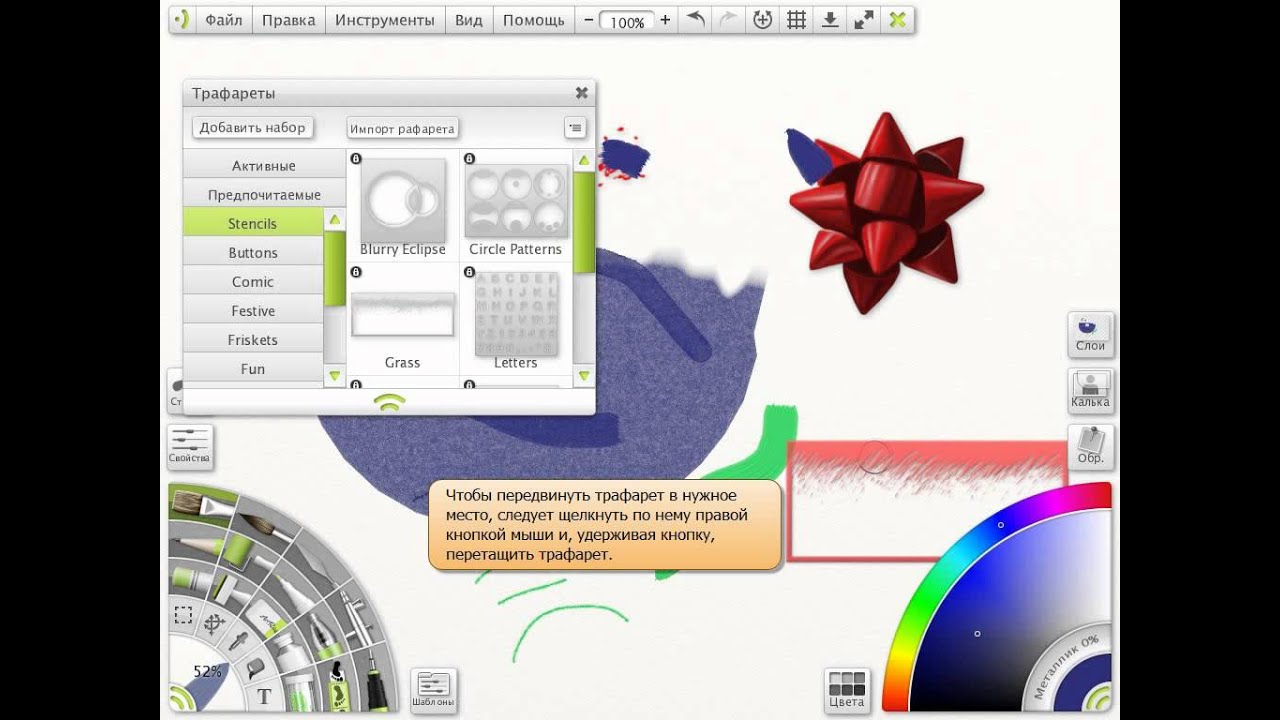Open the Вид menu

pos(469,20)
